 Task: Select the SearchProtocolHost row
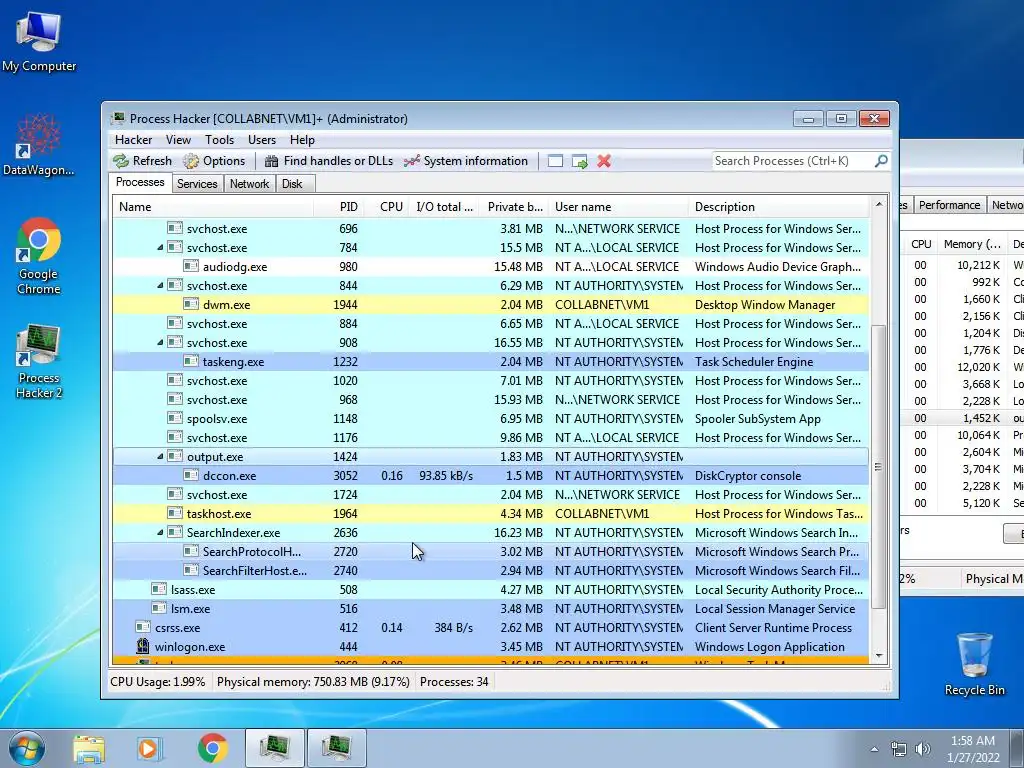(491, 551)
